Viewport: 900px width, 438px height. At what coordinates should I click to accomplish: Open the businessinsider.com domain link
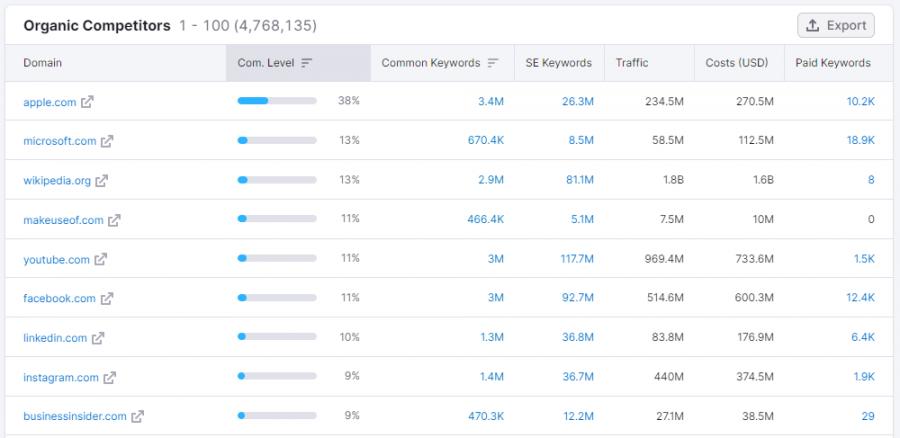click(75, 417)
